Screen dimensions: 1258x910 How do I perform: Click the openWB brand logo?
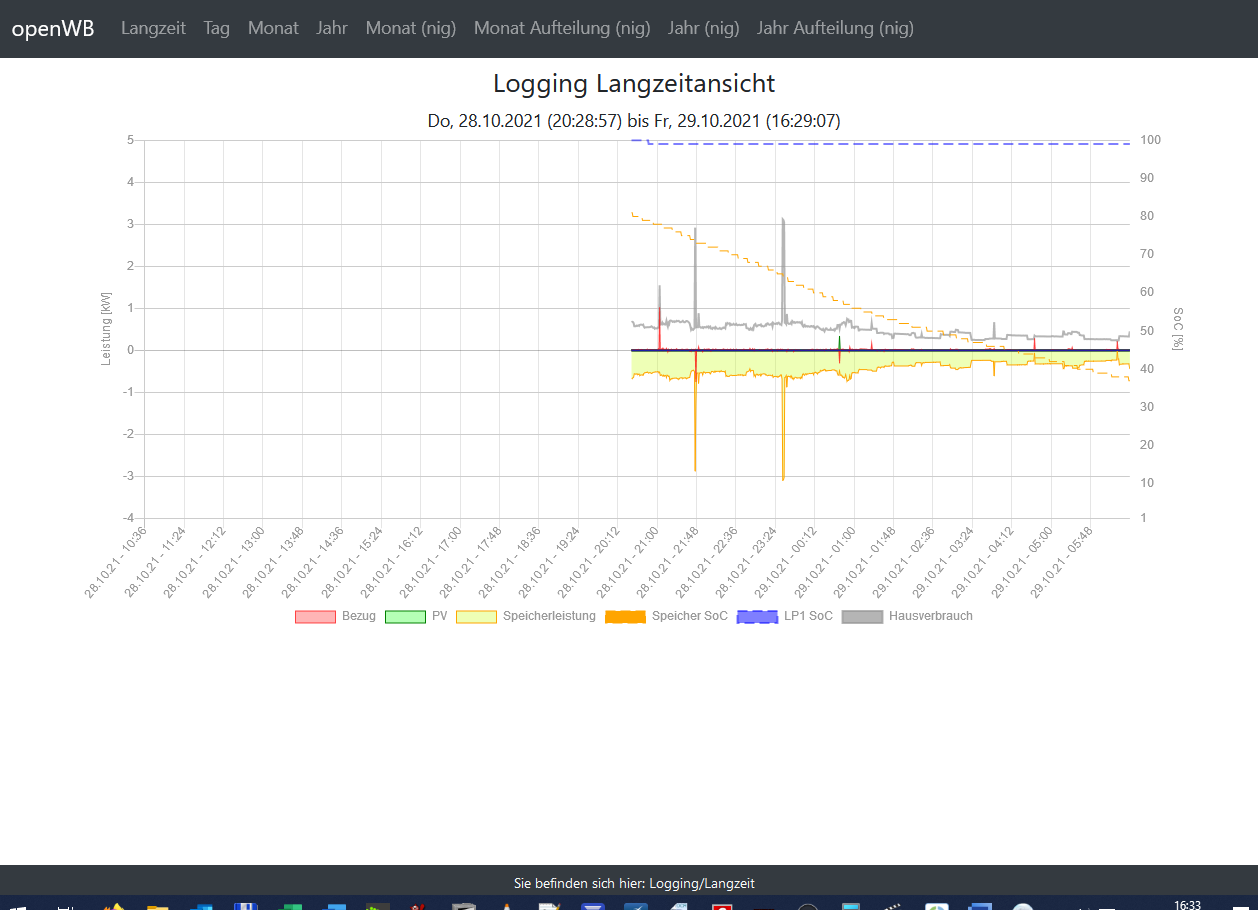(x=53, y=28)
